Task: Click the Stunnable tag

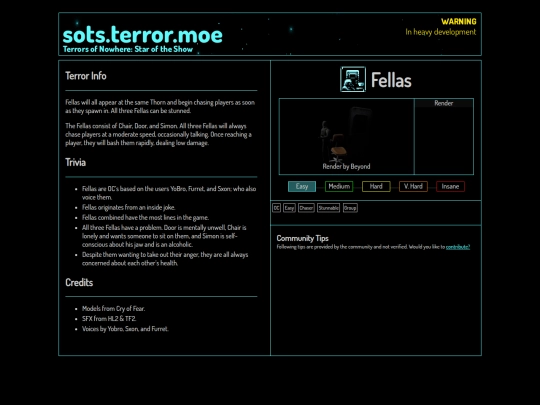Action: pyautogui.click(x=329, y=208)
